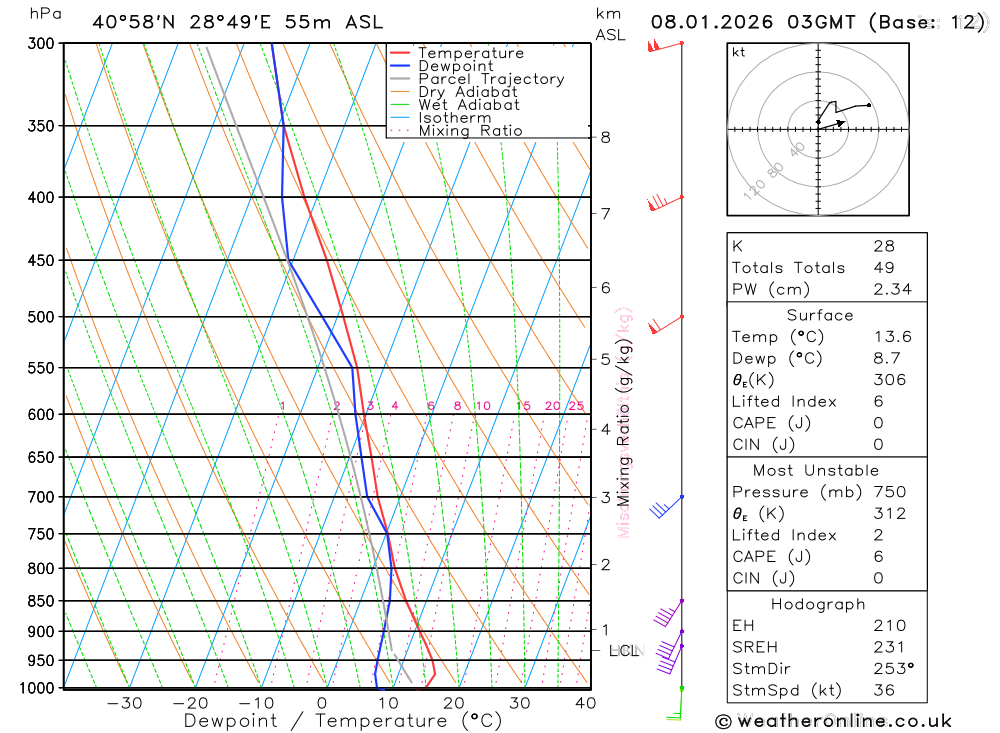Click the weatheronline.co.uk copyright text
Screen dimensions: 1000x733
pyautogui.click(x=834, y=721)
